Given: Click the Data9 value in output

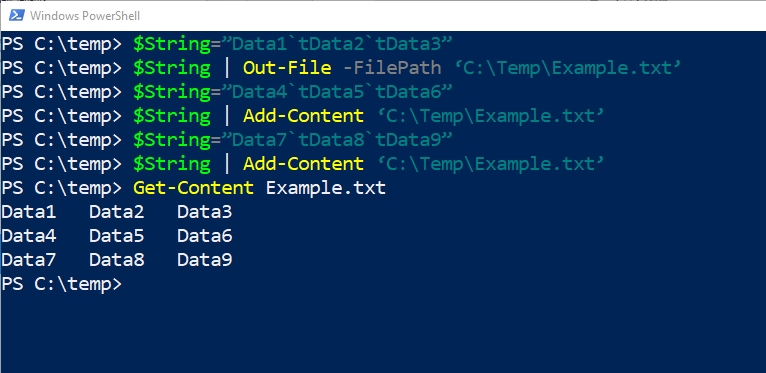Looking at the screenshot, I should coord(205,260).
